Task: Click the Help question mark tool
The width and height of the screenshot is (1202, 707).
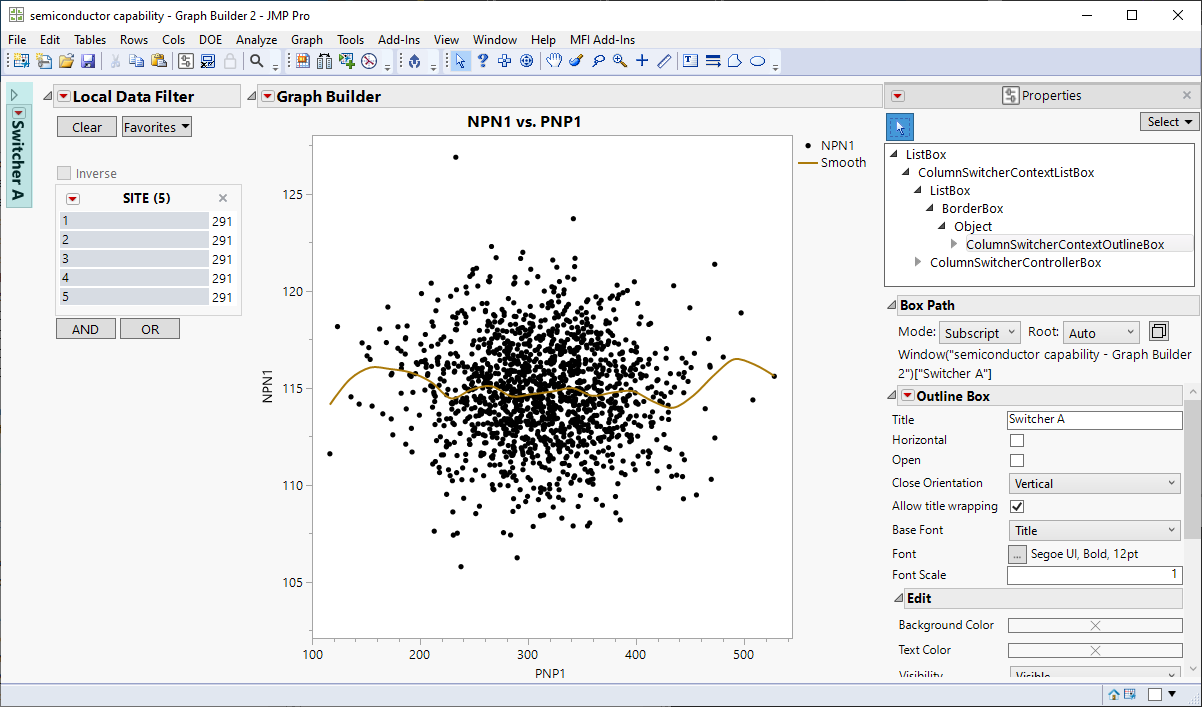Action: tap(482, 61)
